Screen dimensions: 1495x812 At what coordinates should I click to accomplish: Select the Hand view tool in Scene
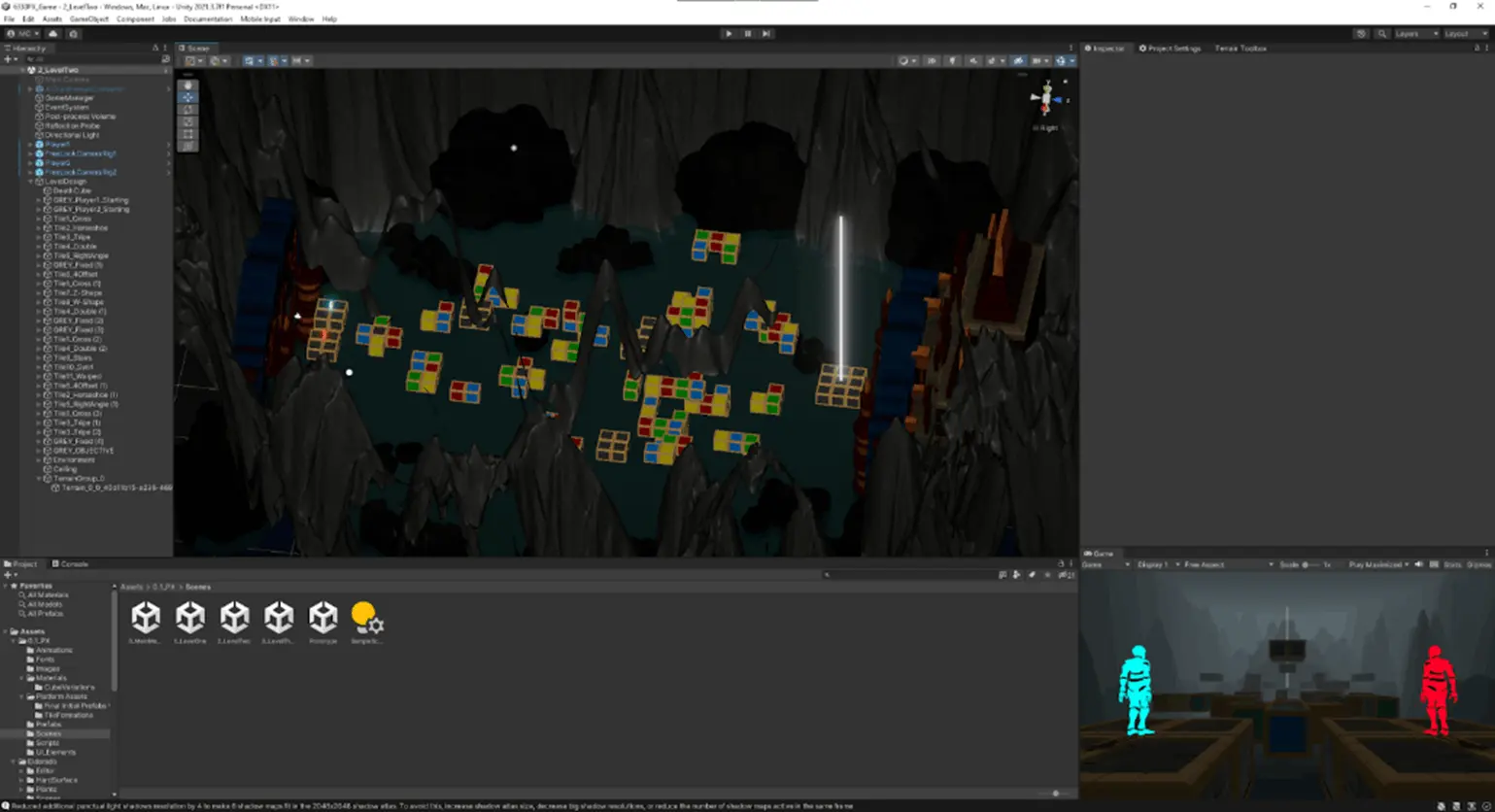tap(187, 85)
